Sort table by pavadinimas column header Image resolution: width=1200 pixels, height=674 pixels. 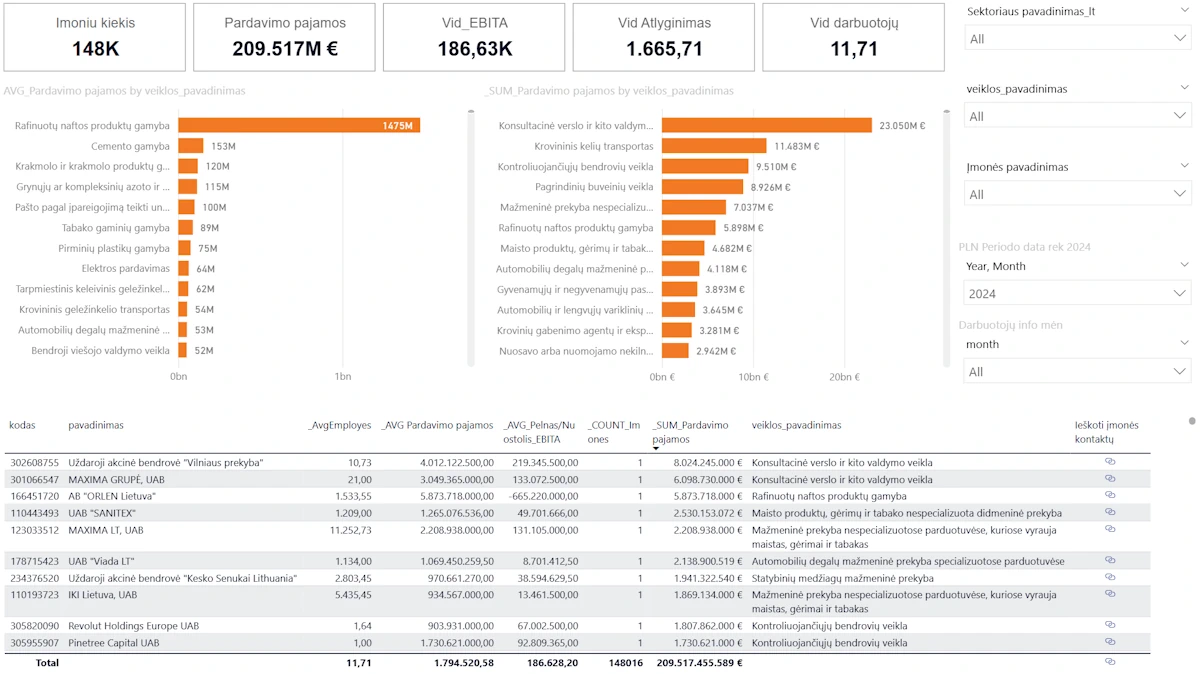click(x=96, y=426)
